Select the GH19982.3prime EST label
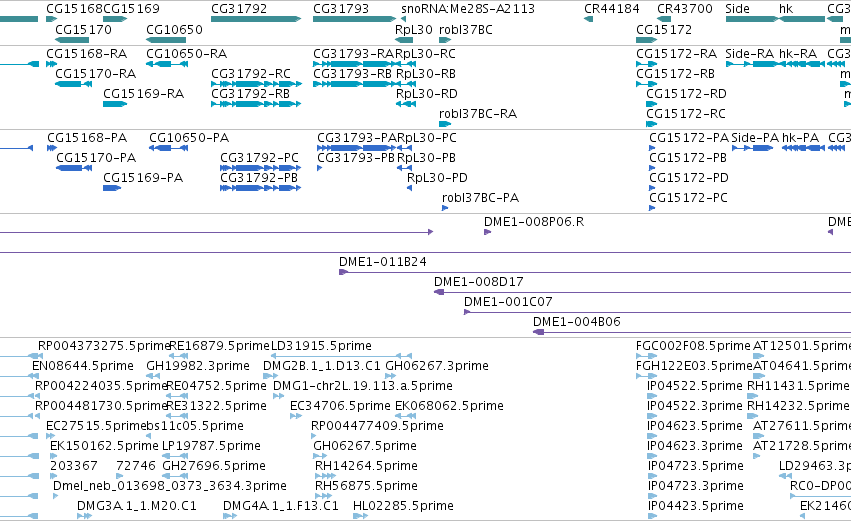 tap(198, 366)
